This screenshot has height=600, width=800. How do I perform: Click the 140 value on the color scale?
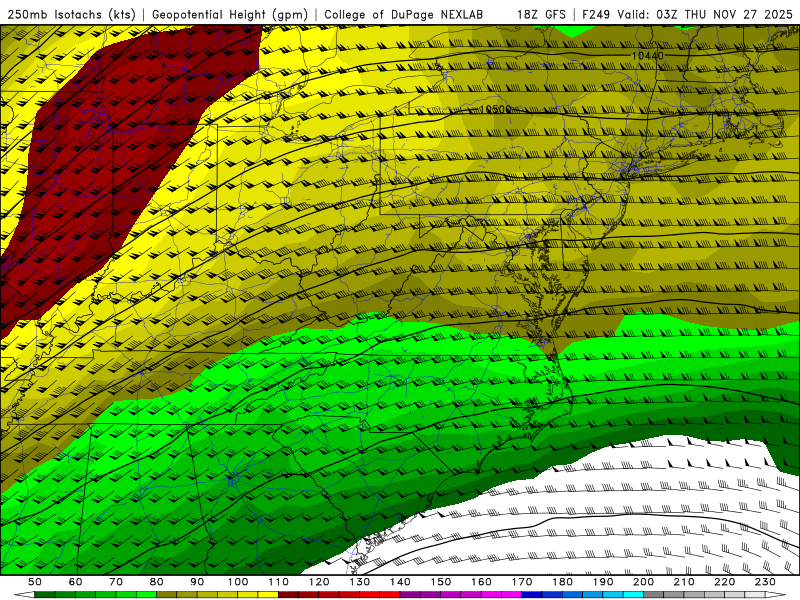coord(400,582)
